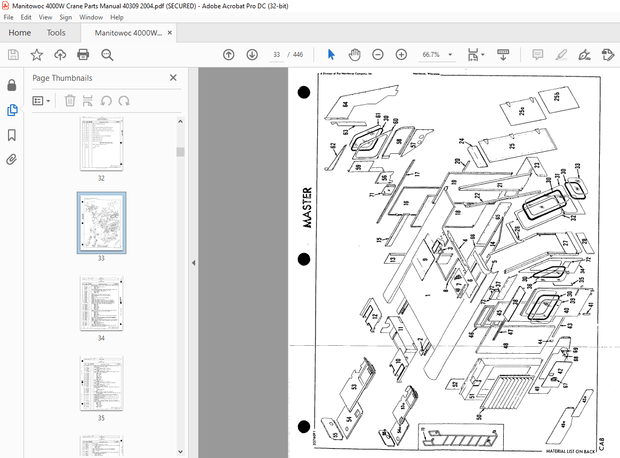620x458 pixels.
Task: Close the Page Thumbnails panel
Action: pyautogui.click(x=173, y=78)
